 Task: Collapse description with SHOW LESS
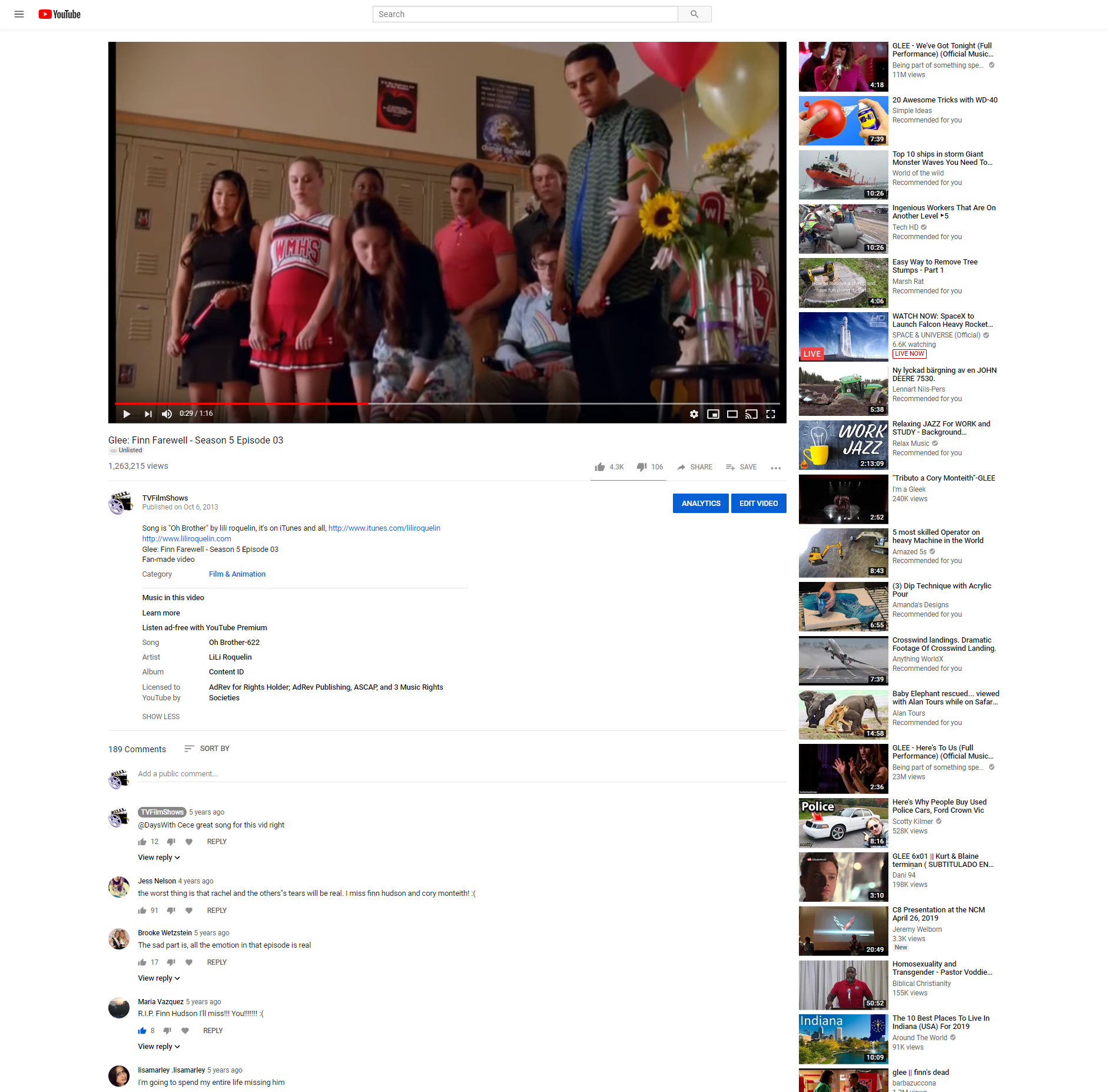click(x=161, y=717)
